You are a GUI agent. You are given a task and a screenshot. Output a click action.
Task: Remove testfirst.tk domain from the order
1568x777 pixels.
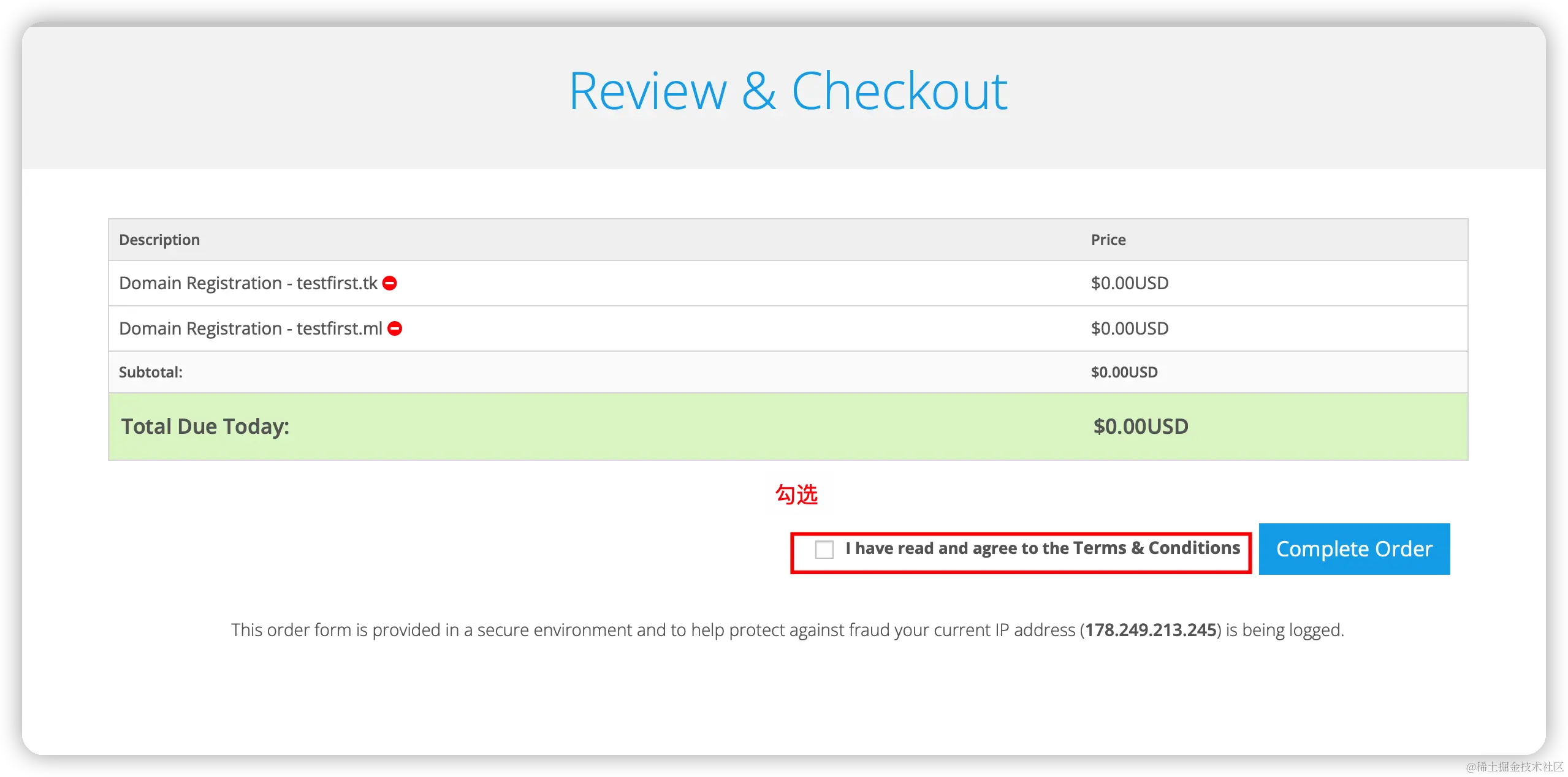pos(390,283)
